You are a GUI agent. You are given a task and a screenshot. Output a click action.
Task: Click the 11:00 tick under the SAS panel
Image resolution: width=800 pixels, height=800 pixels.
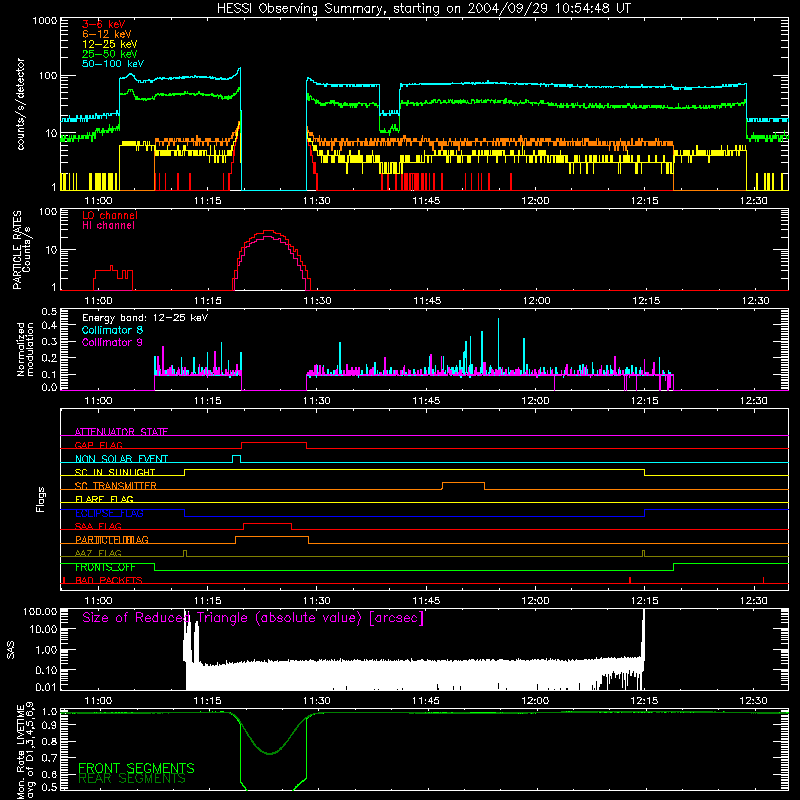coord(98,701)
